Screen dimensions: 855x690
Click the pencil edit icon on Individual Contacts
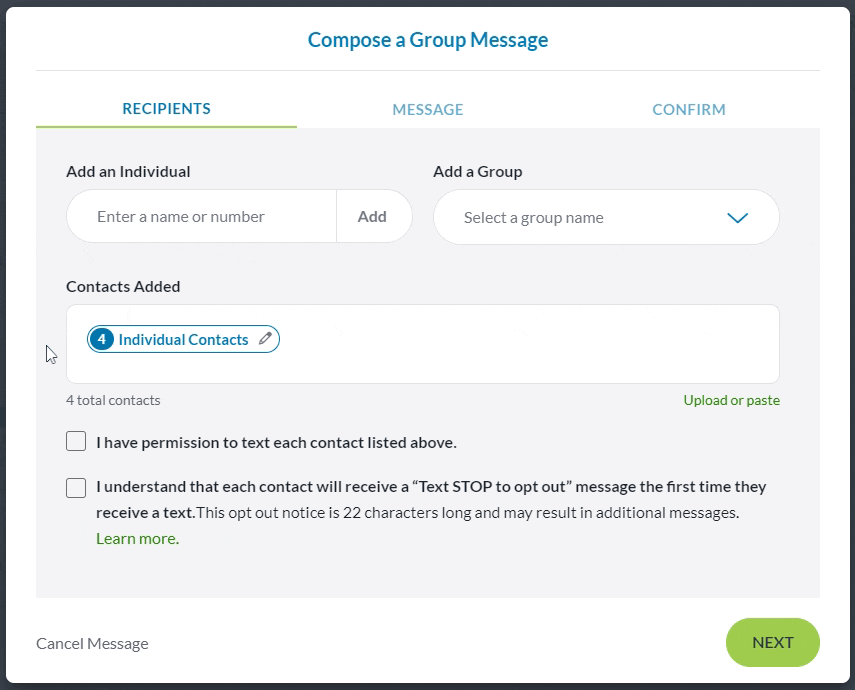point(265,339)
